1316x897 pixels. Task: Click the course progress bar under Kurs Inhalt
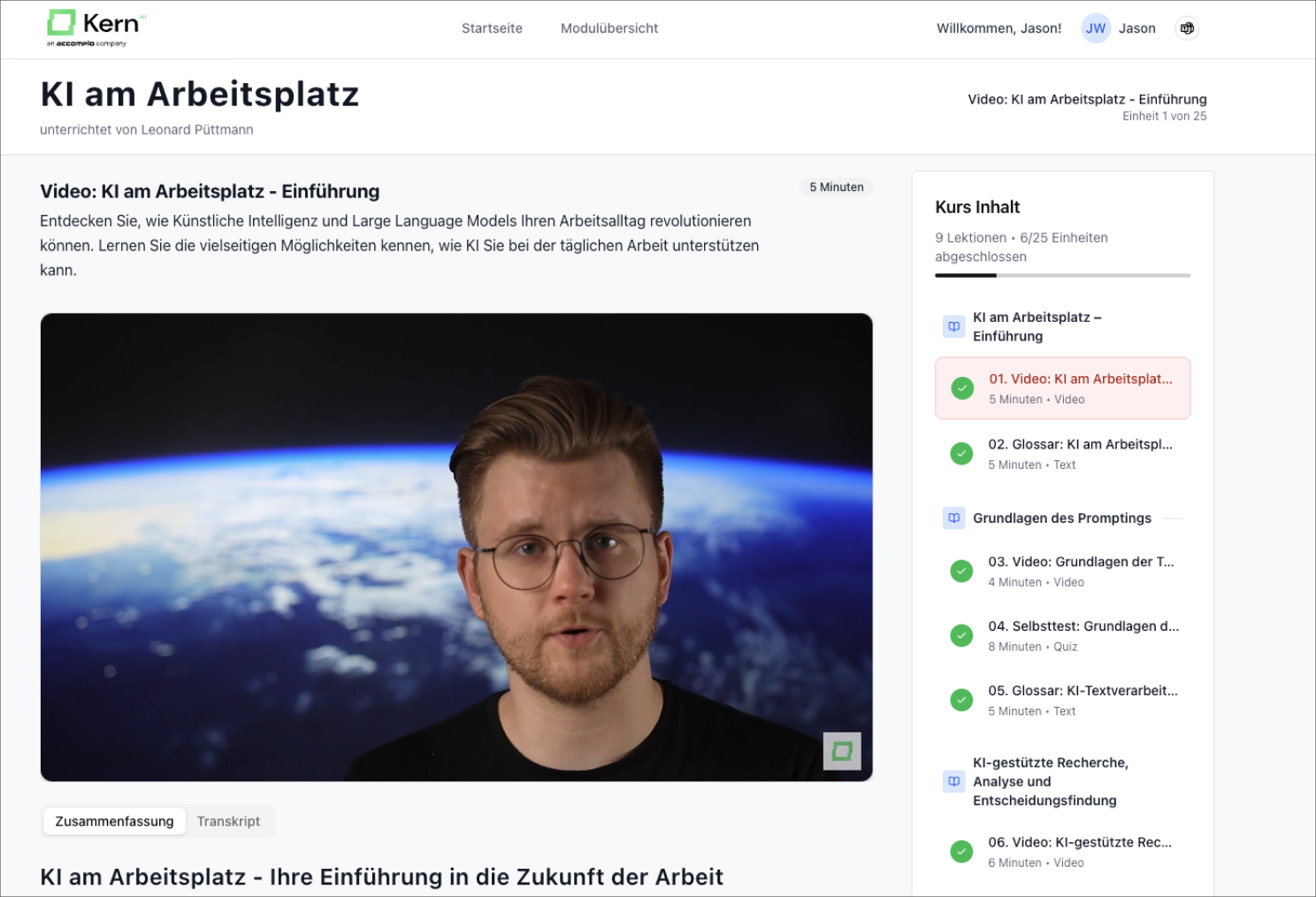[1061, 275]
